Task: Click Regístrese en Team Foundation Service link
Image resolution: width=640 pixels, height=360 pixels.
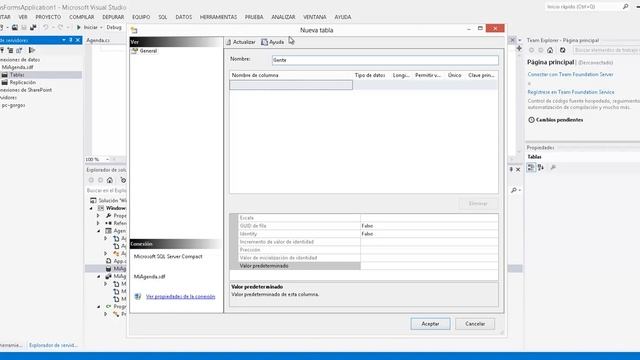Action: pos(571,92)
